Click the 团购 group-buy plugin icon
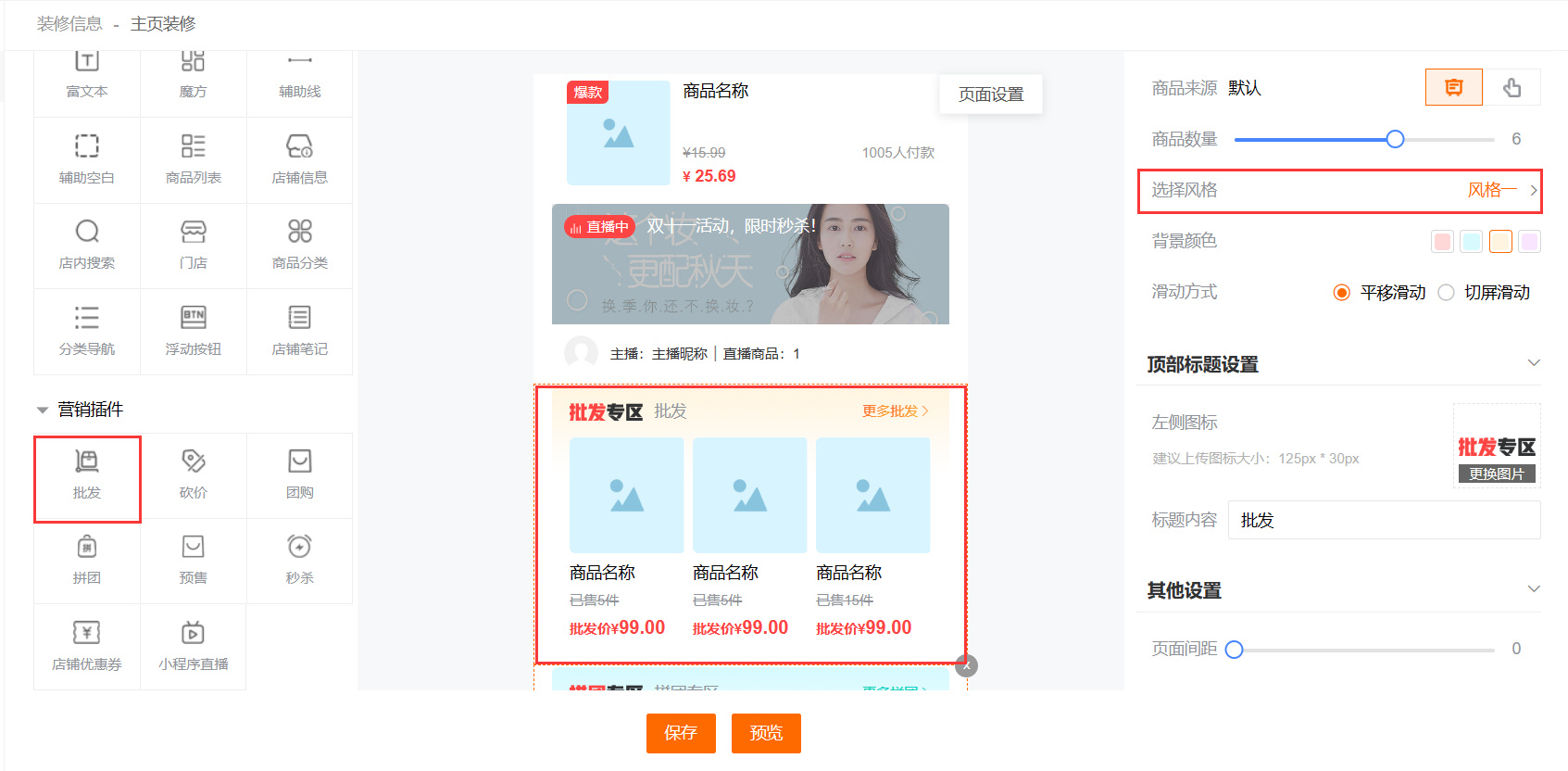Viewport: 1568px width, 771px height. click(x=299, y=474)
